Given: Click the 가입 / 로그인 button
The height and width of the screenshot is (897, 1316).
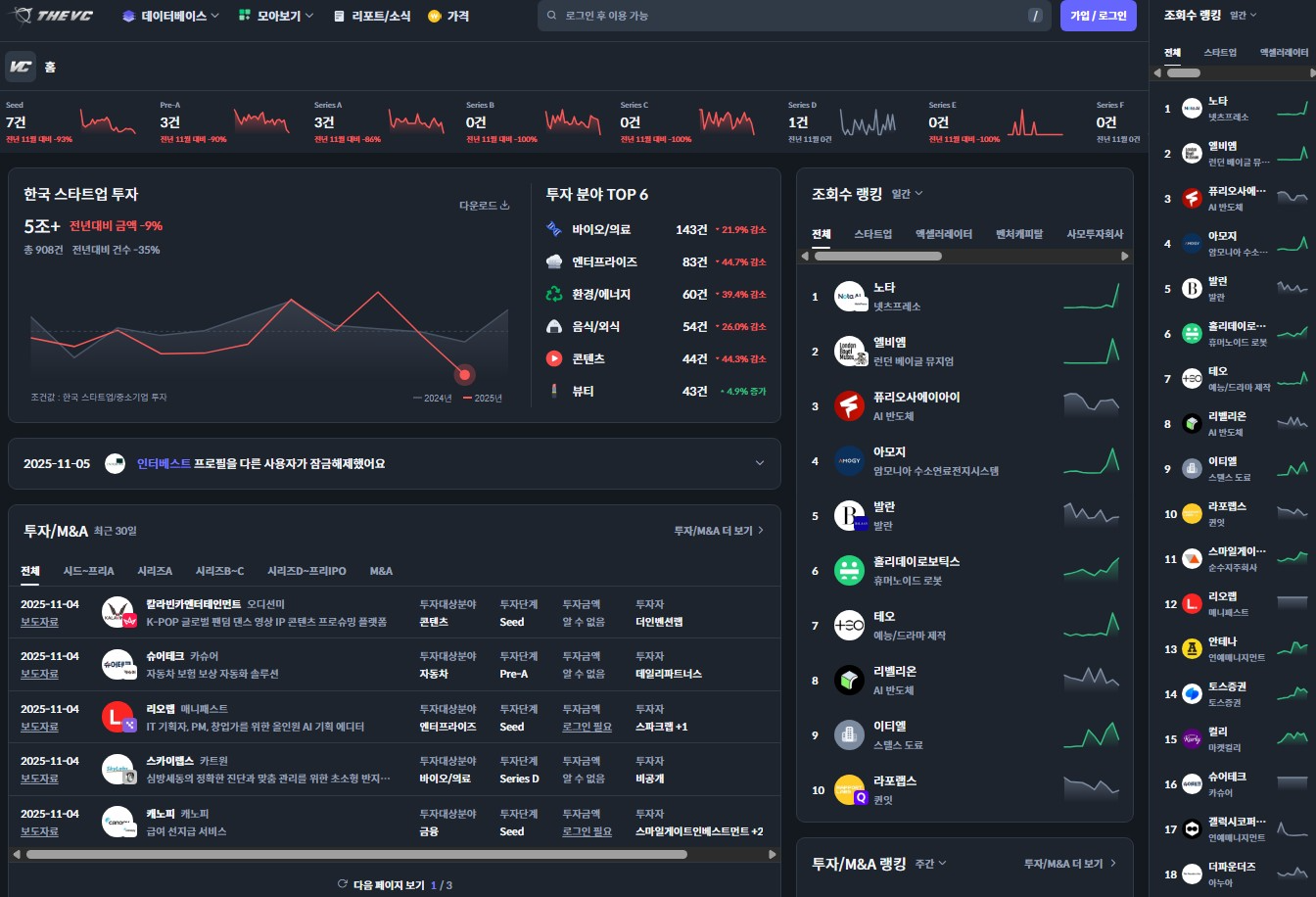Looking at the screenshot, I should [1098, 17].
